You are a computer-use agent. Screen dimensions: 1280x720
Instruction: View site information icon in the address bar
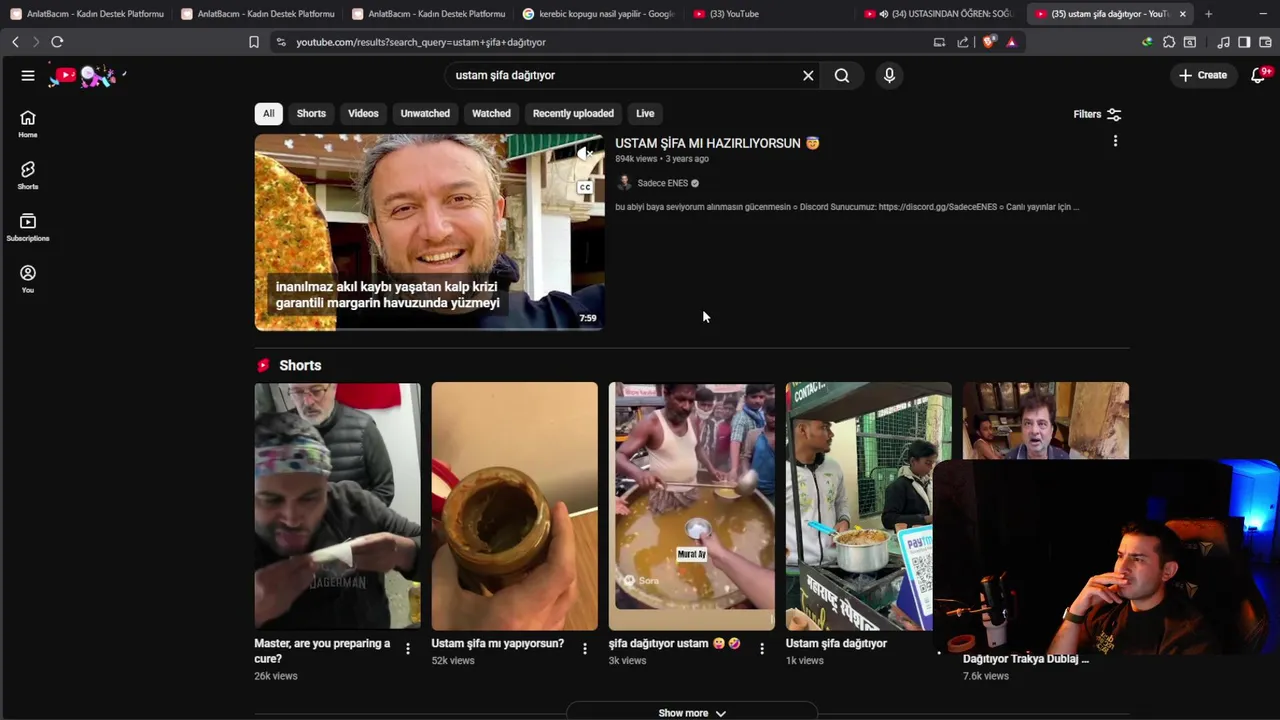click(x=281, y=42)
